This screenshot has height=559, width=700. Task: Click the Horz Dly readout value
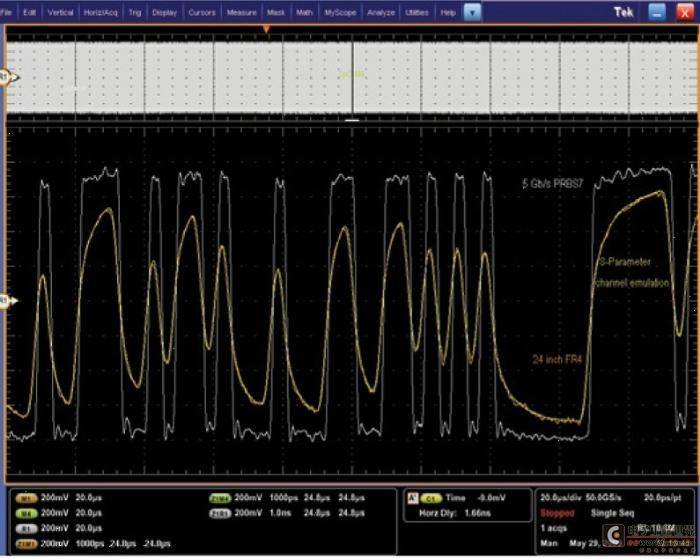tap(477, 513)
